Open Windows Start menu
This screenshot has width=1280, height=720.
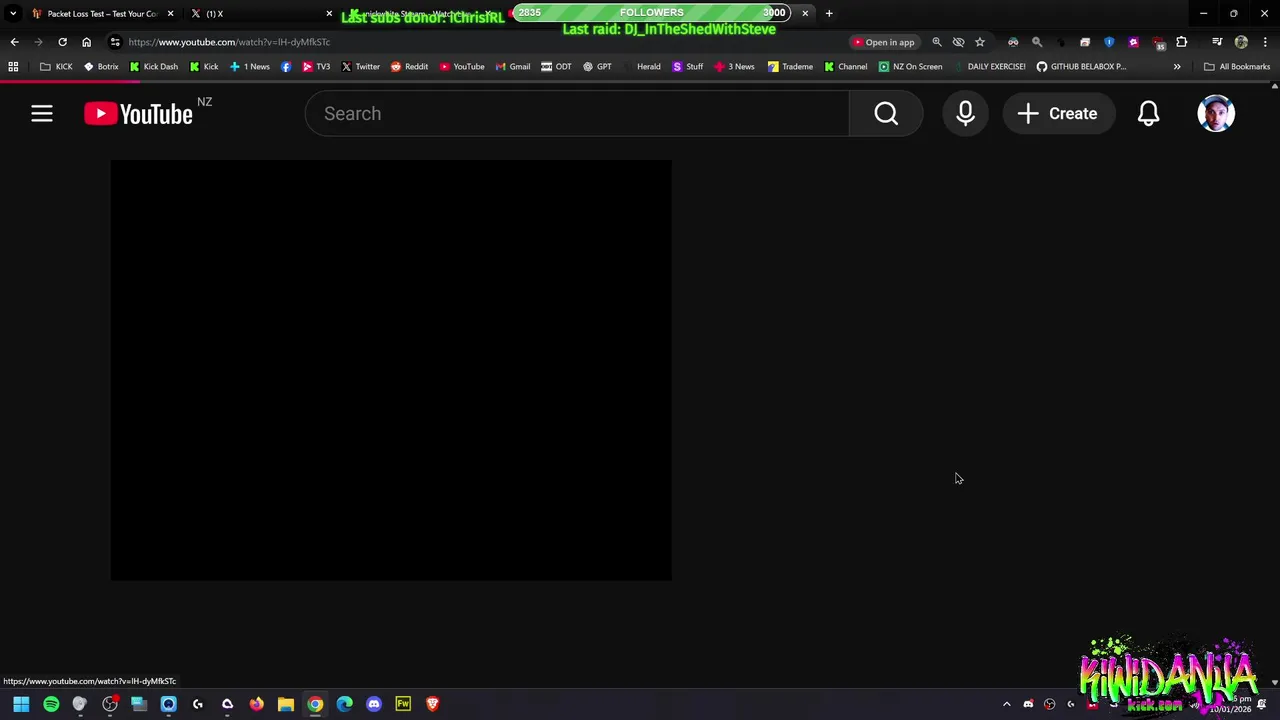21,704
